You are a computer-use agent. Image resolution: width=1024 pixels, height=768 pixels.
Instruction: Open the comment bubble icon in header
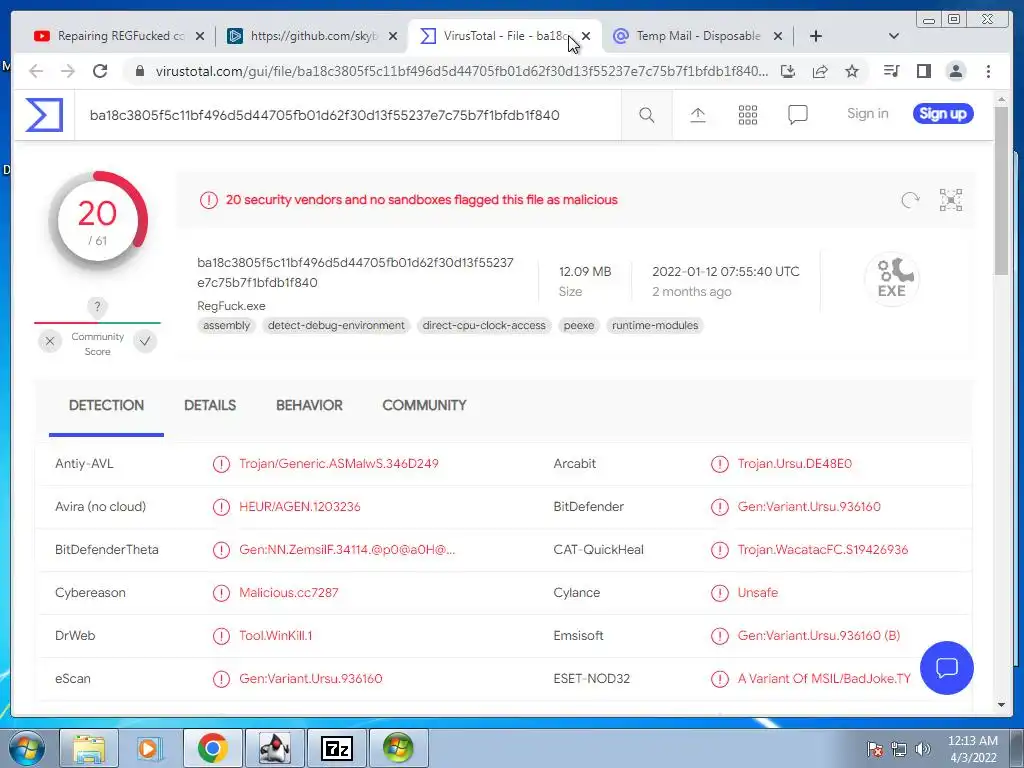pyautogui.click(x=797, y=115)
